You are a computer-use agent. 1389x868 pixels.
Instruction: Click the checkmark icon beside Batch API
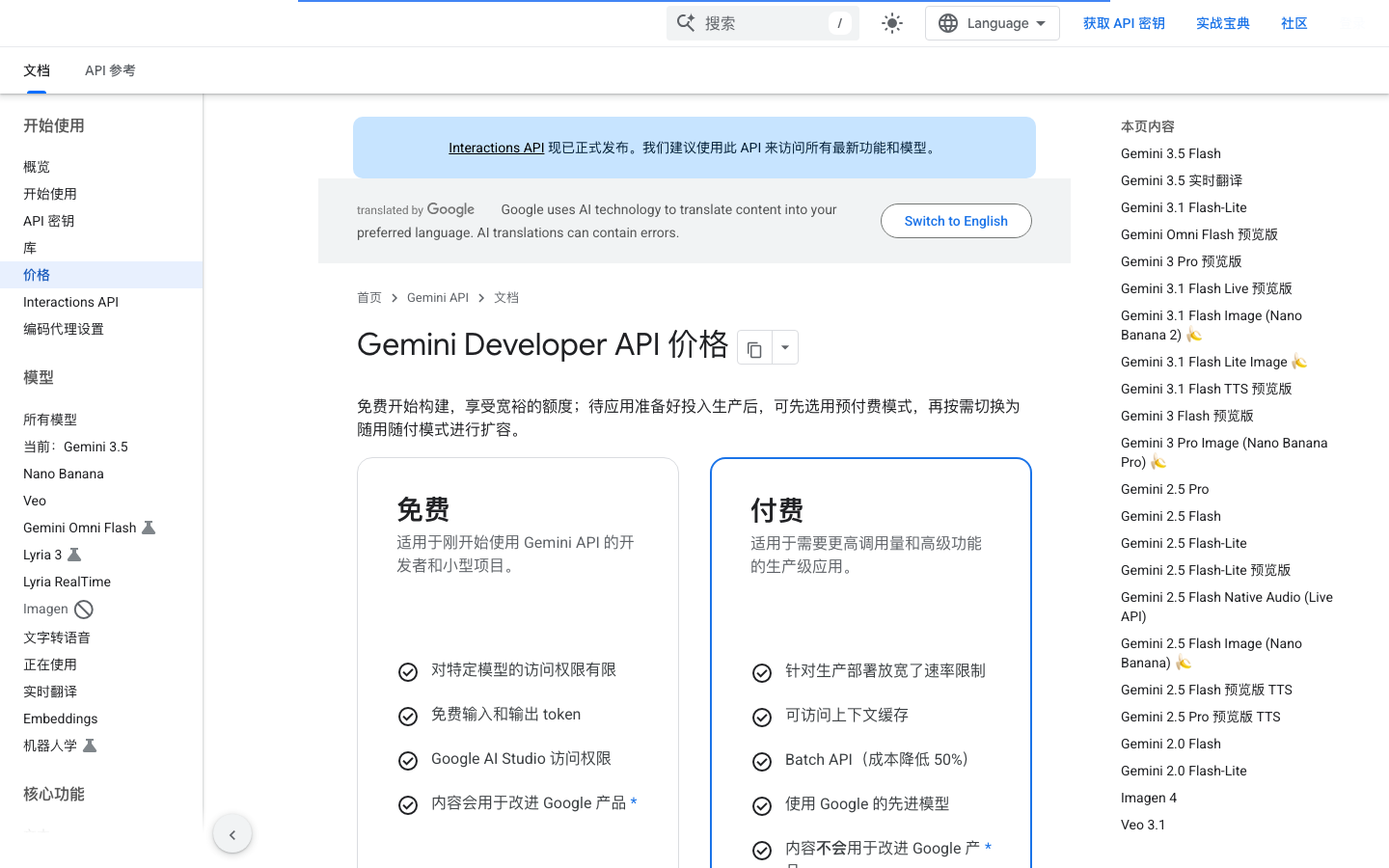tap(762, 762)
